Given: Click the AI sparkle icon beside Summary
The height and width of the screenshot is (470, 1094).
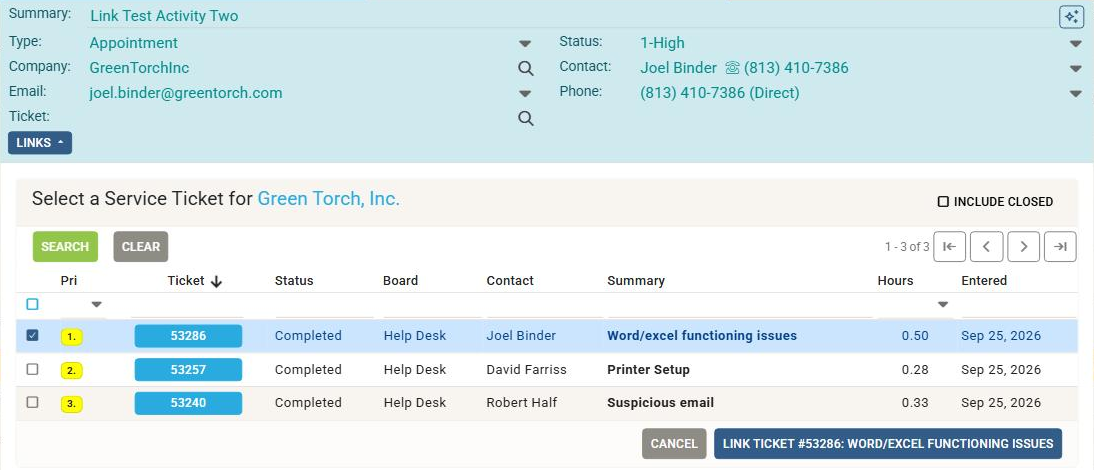Looking at the screenshot, I should 1071,17.
